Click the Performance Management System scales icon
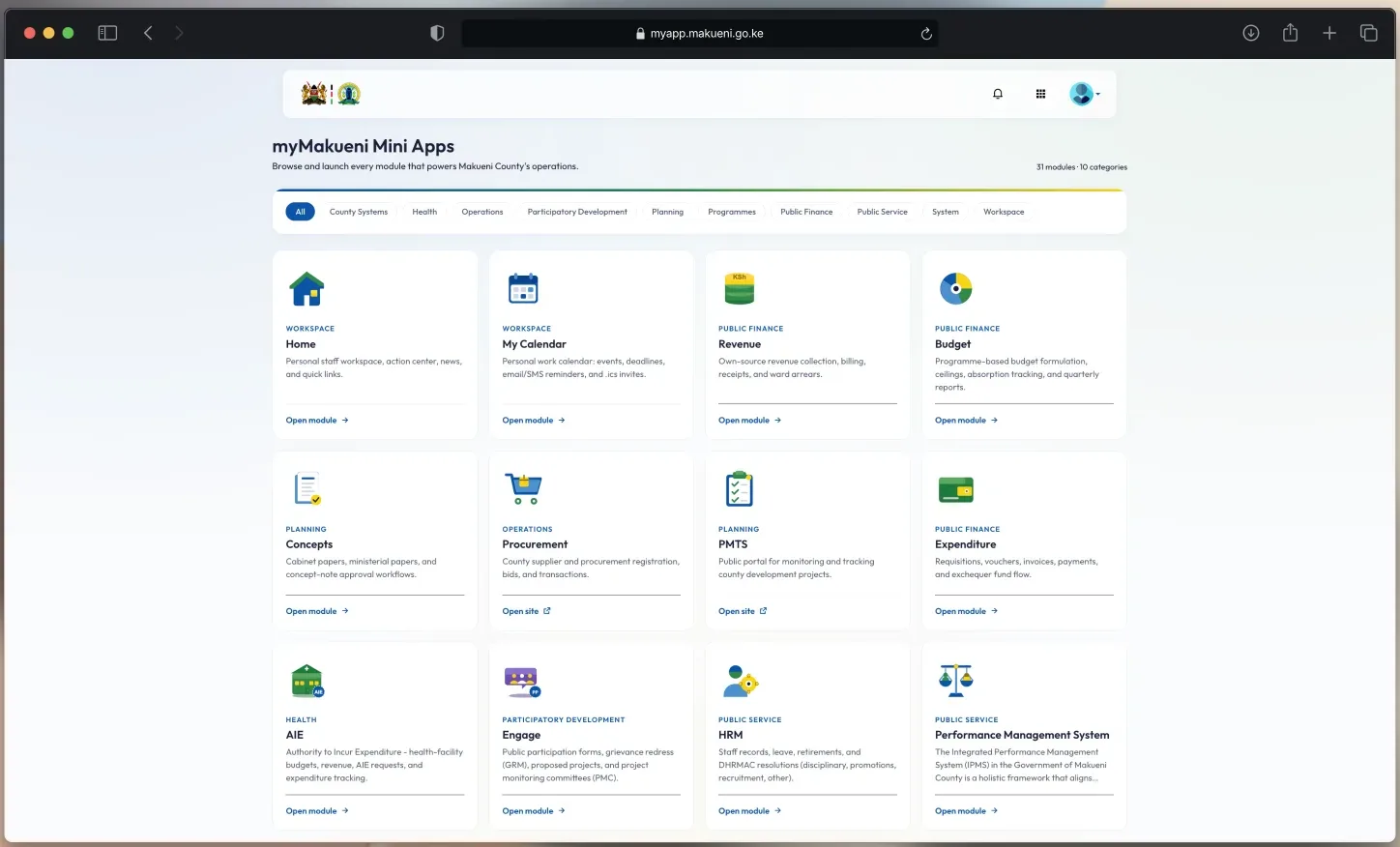 coord(956,681)
